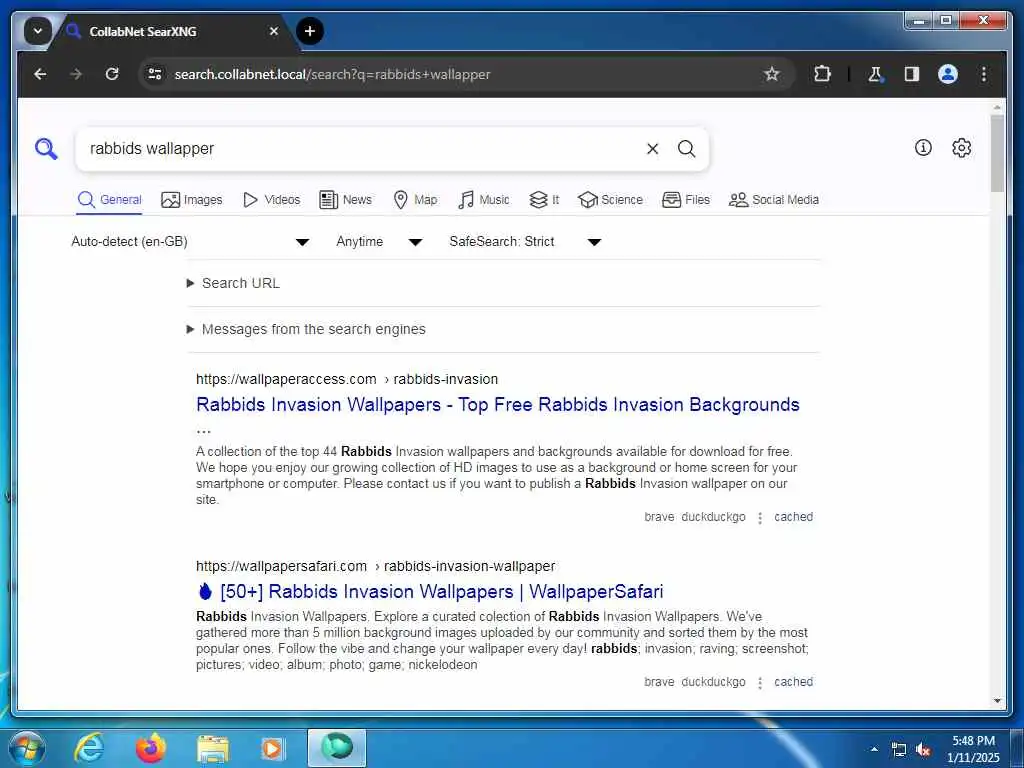The width and height of the screenshot is (1024, 768).
Task: Open the Rabbids Invasion Wallpapers - Top Free result
Action: pyautogui.click(x=498, y=405)
